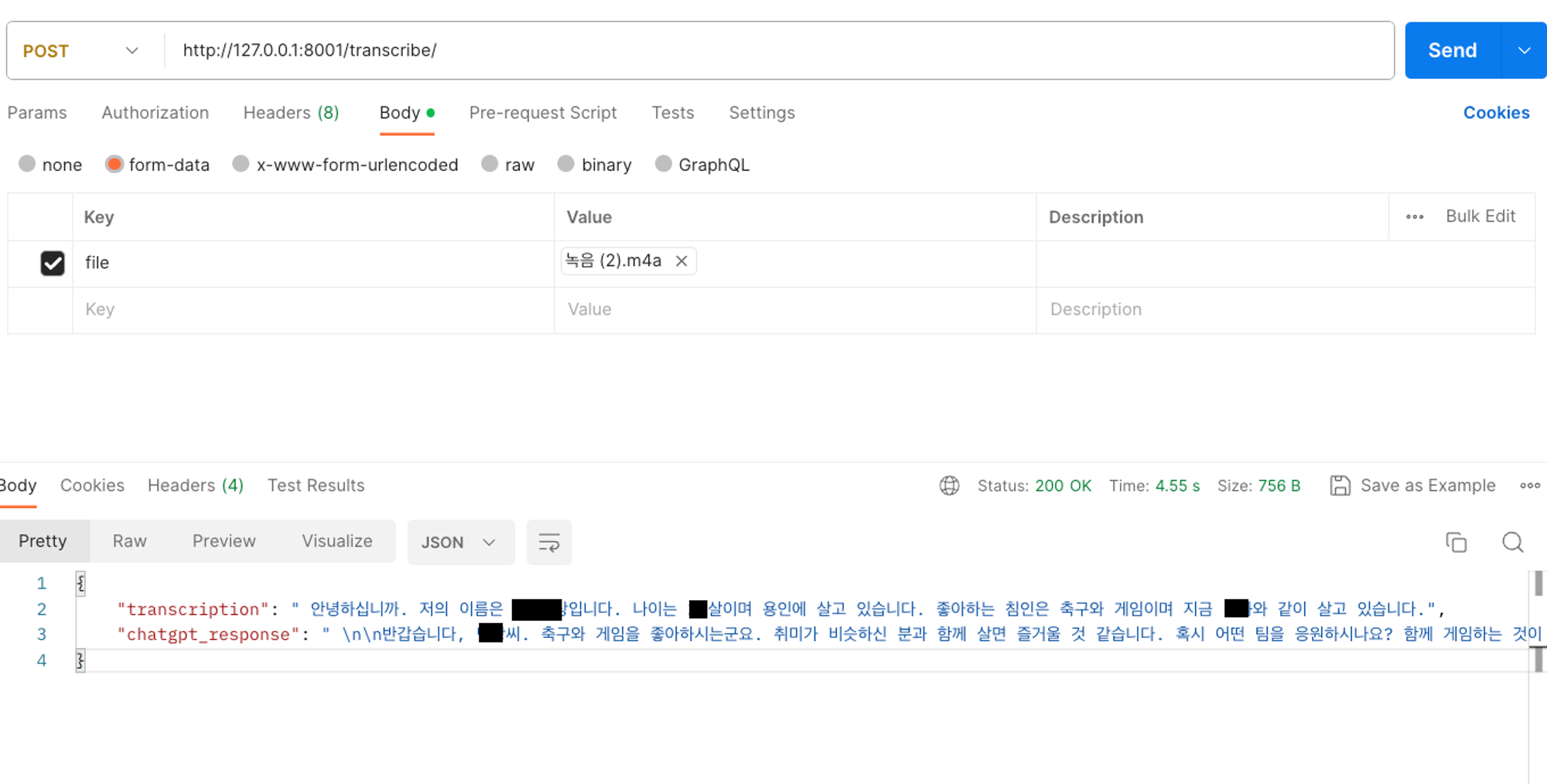The width and height of the screenshot is (1547, 784).
Task: Open the Cookies link at top right
Action: click(1496, 113)
